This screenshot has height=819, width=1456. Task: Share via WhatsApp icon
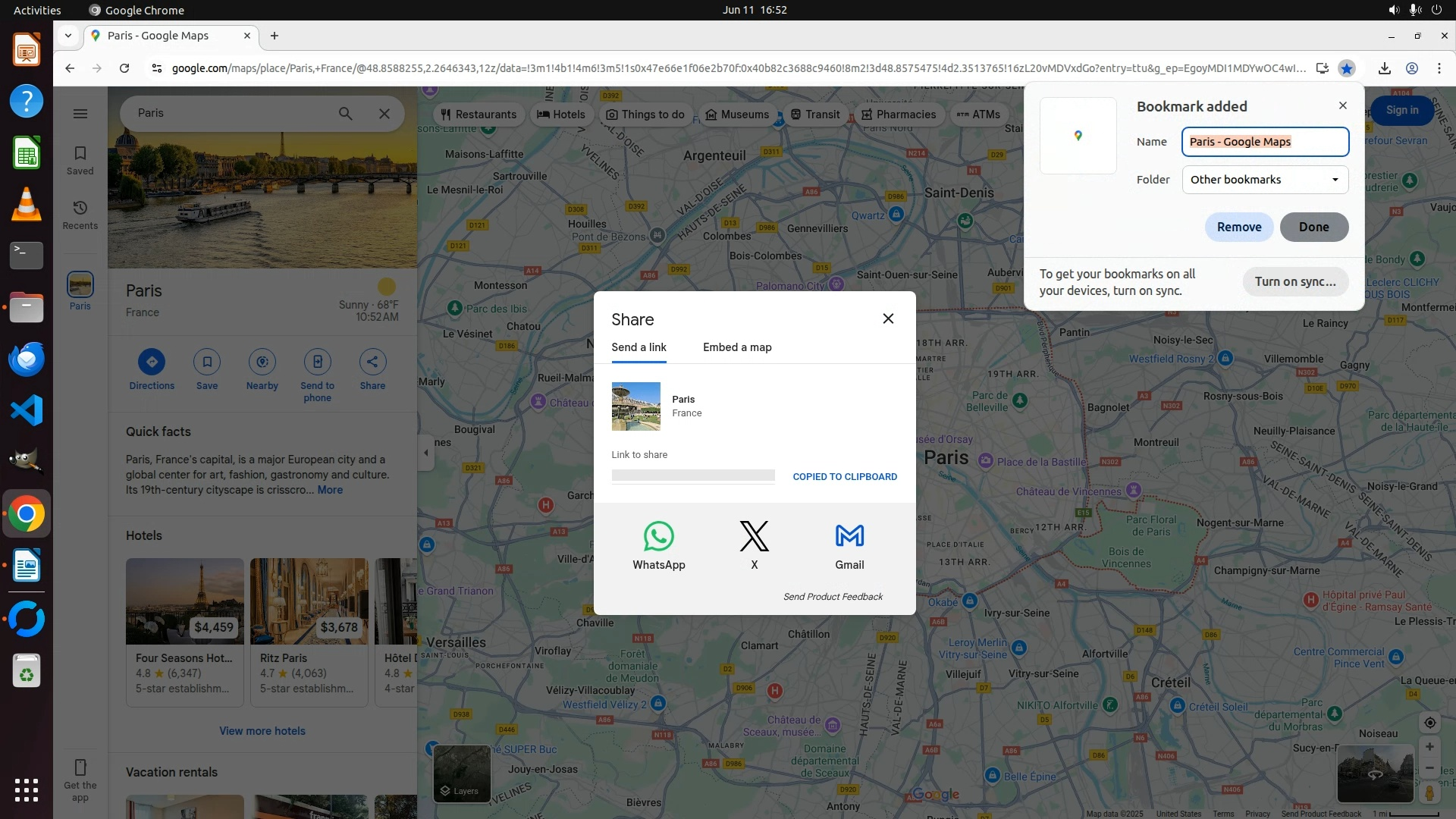(x=658, y=536)
